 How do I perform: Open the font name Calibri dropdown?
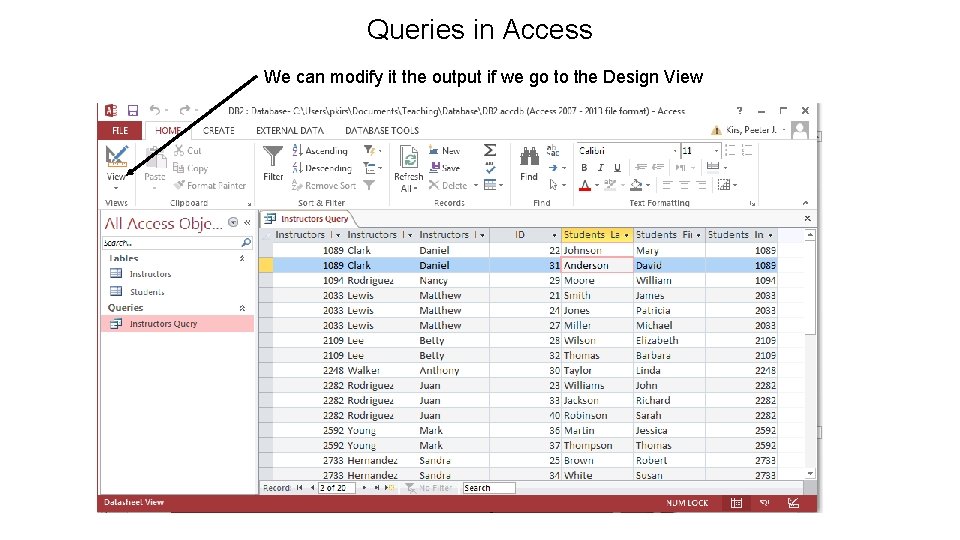tap(675, 151)
